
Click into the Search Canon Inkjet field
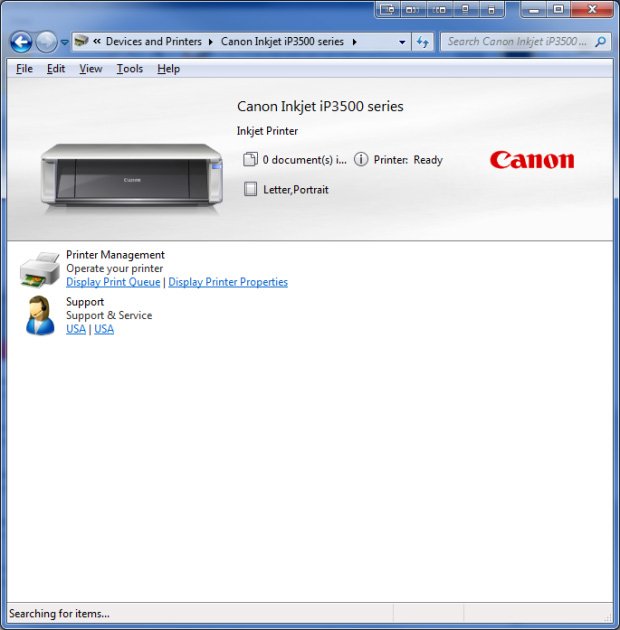pos(516,42)
